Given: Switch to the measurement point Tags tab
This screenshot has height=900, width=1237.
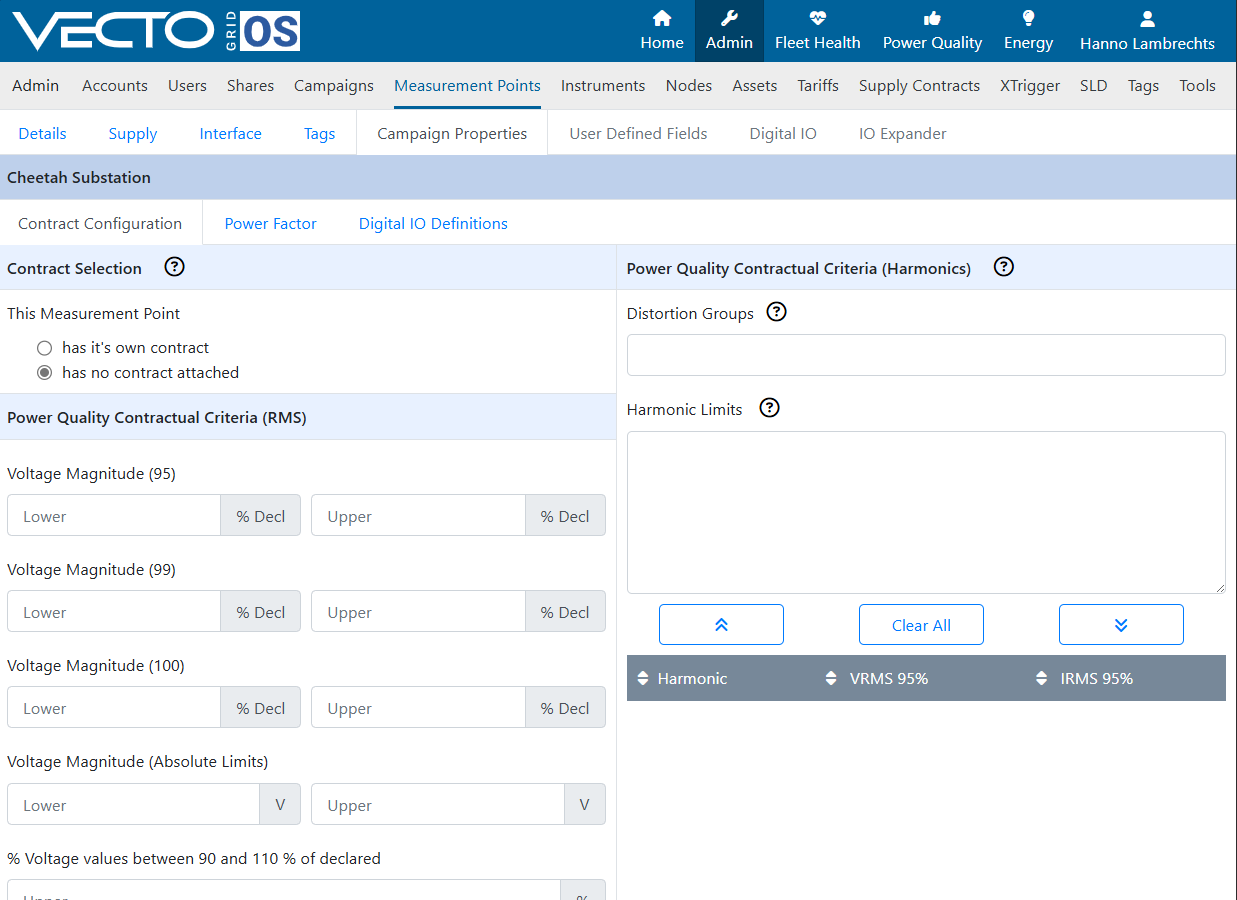Looking at the screenshot, I should [x=319, y=133].
